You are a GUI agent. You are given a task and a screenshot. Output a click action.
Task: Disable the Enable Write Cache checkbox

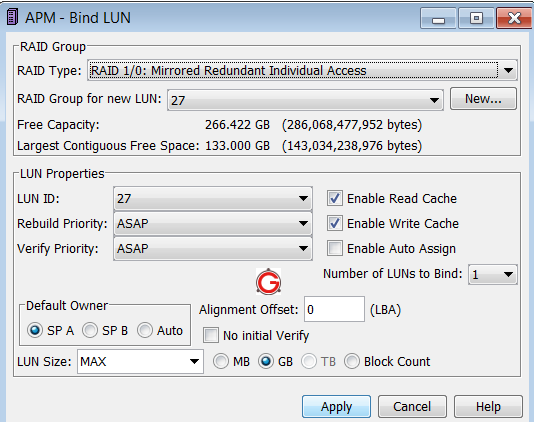[x=335, y=223]
